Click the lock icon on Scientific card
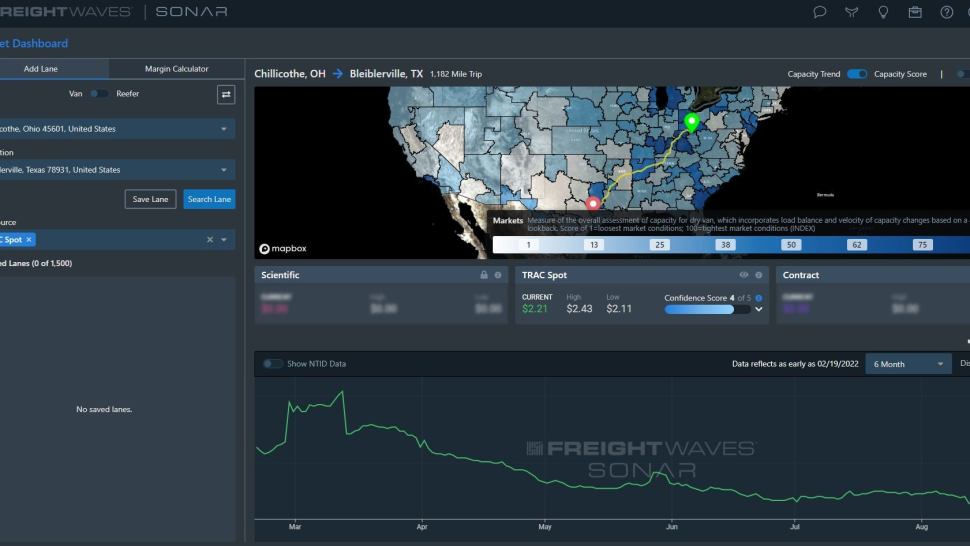 coord(484,275)
